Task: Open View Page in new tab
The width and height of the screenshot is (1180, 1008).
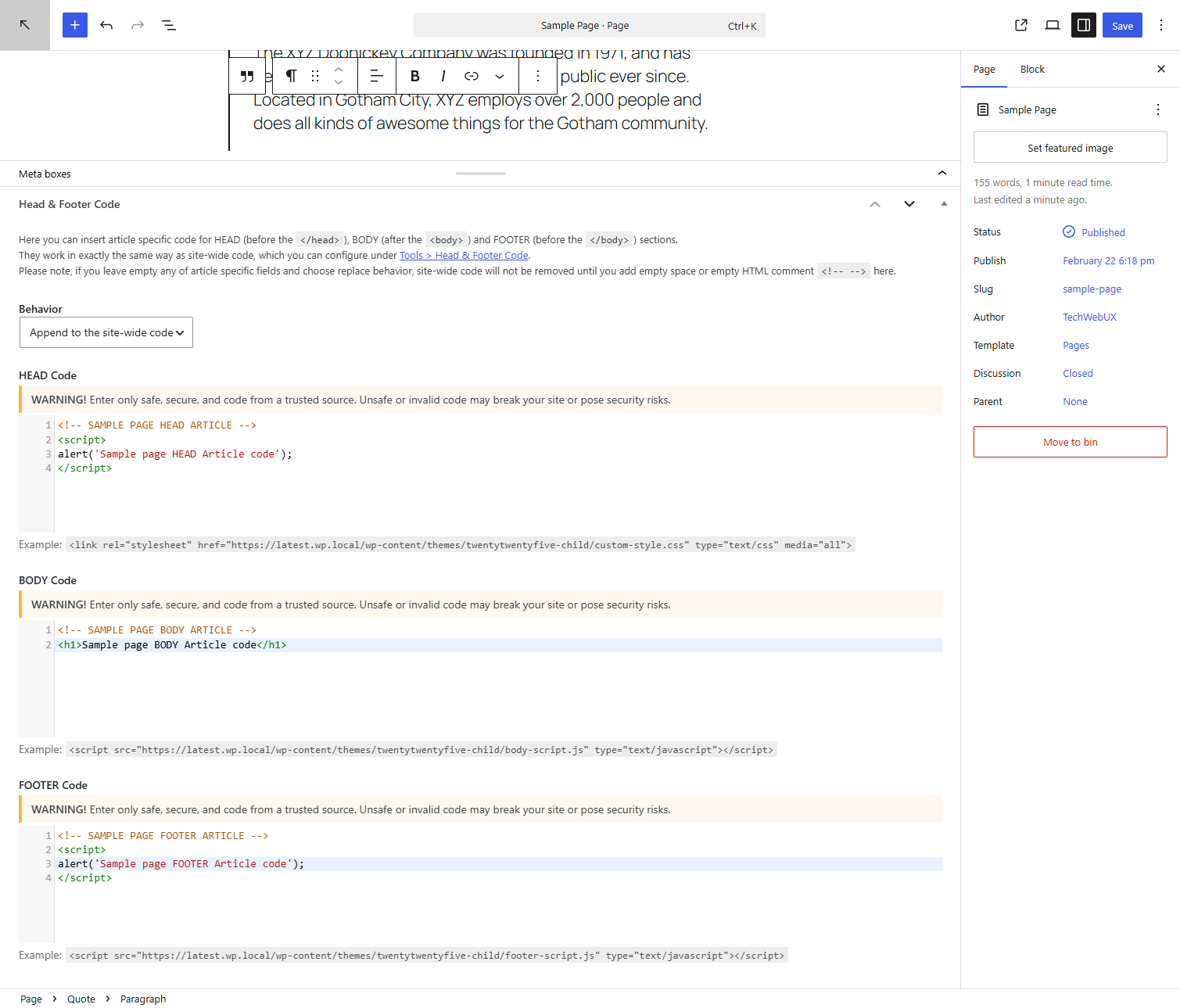Action: [x=1021, y=25]
